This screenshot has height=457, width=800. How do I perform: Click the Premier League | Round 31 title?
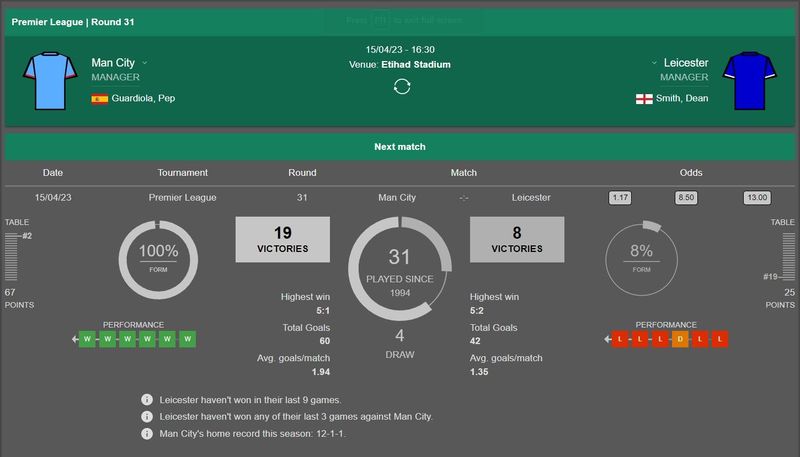tap(72, 22)
